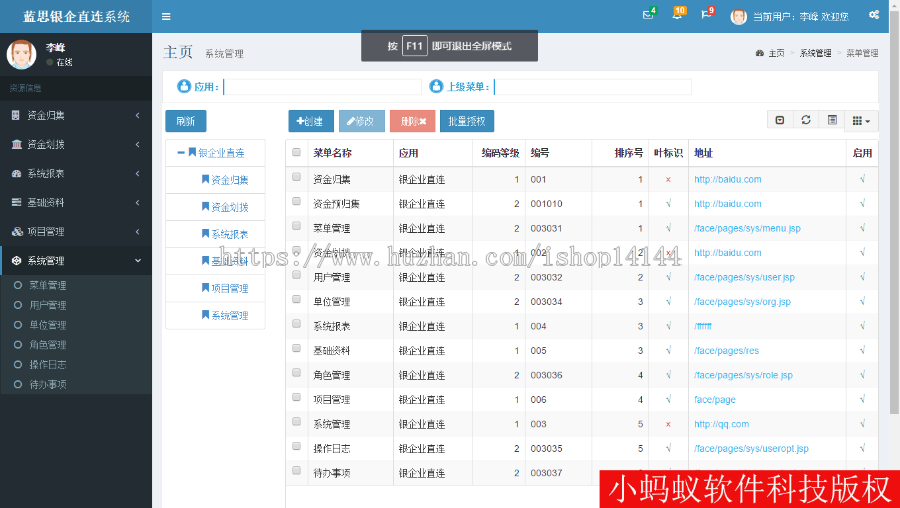Check the 用户管理 row checkbox
Screen dimensions: 900x508
(x=296, y=274)
